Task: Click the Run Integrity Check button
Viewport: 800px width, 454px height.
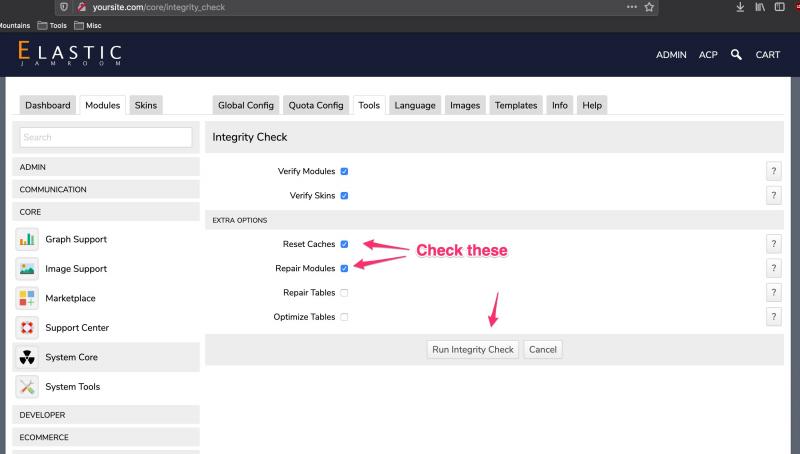Action: (472, 350)
